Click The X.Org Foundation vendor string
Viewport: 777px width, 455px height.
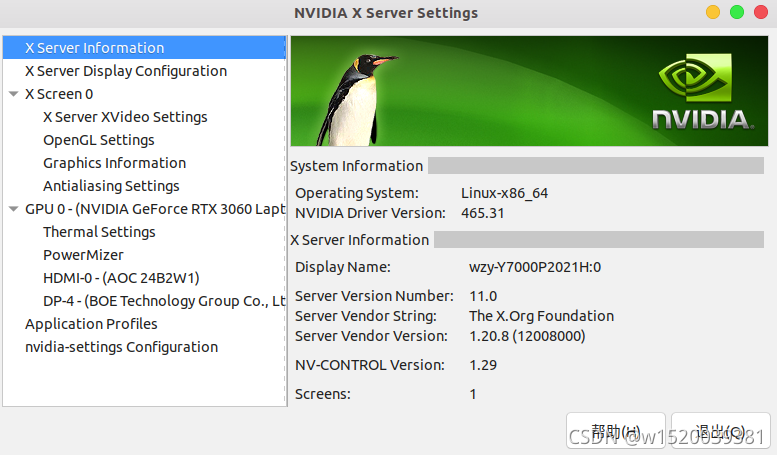[x=541, y=316]
